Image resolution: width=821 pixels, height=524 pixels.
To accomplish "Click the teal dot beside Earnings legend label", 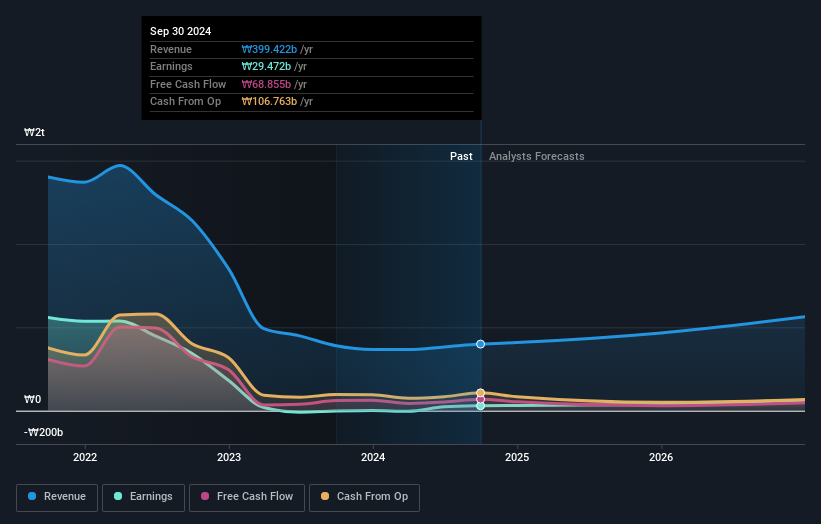I will pos(119,497).
